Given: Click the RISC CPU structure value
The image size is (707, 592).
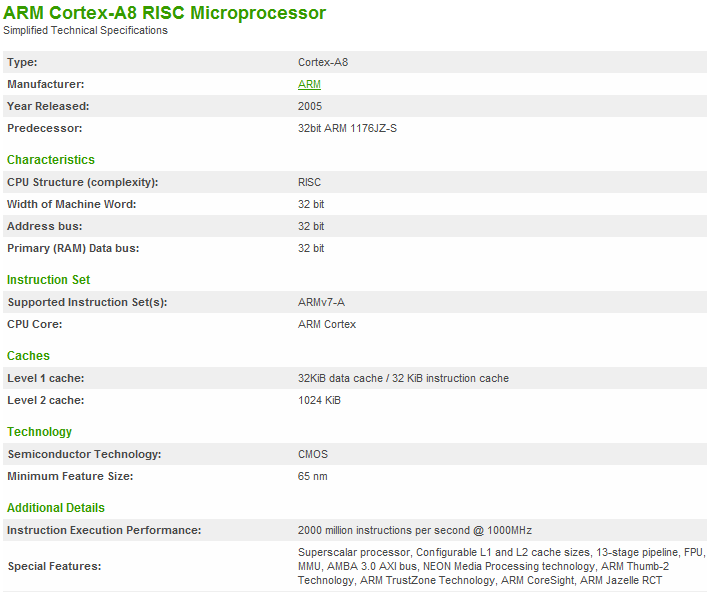Looking at the screenshot, I should (x=310, y=182).
